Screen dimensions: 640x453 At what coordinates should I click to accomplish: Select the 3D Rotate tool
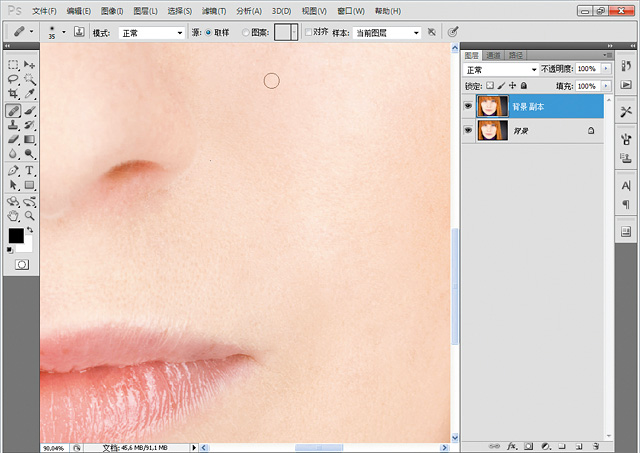pos(13,202)
